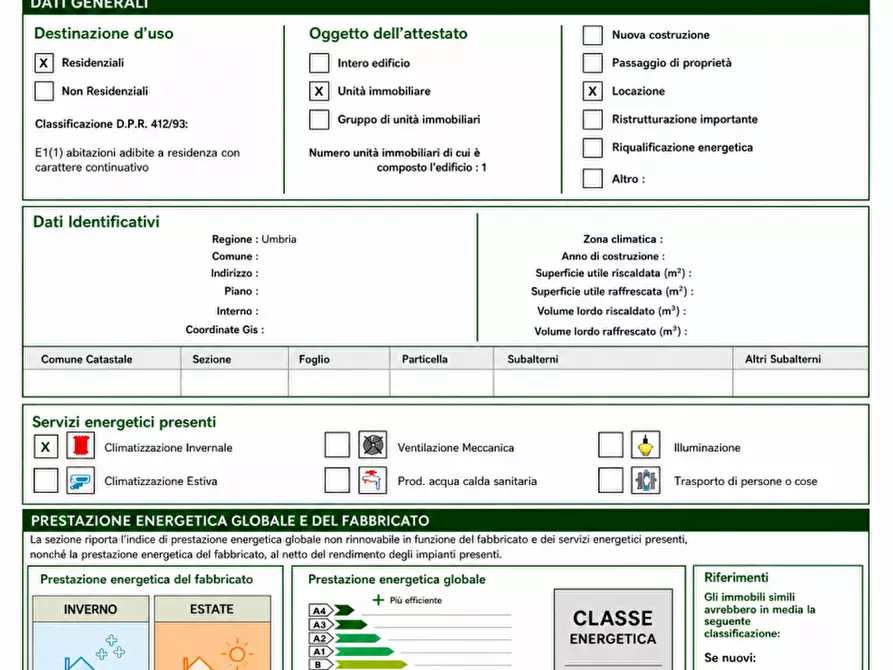Viewport: 893px width, 670px height.
Task: Click the empty cell under Comune Catastale
Action: tap(103, 382)
